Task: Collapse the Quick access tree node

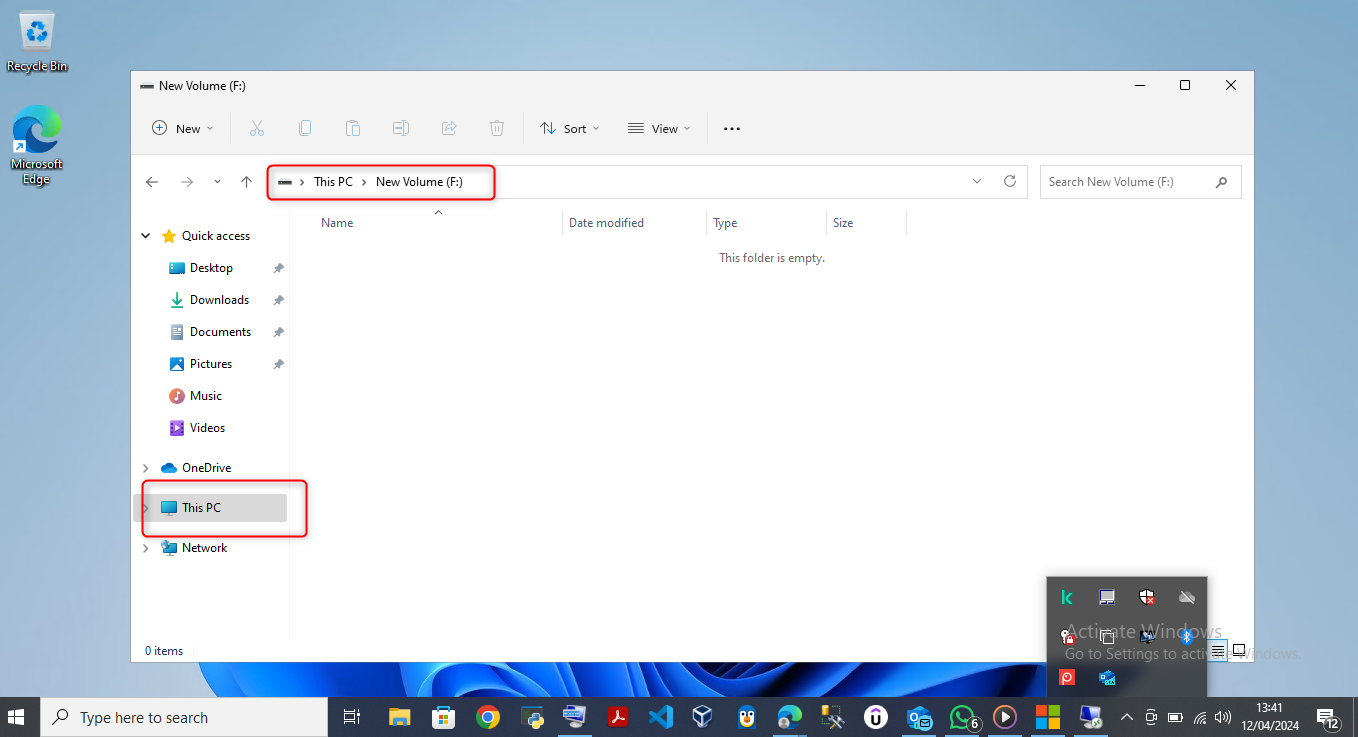Action: [146, 236]
